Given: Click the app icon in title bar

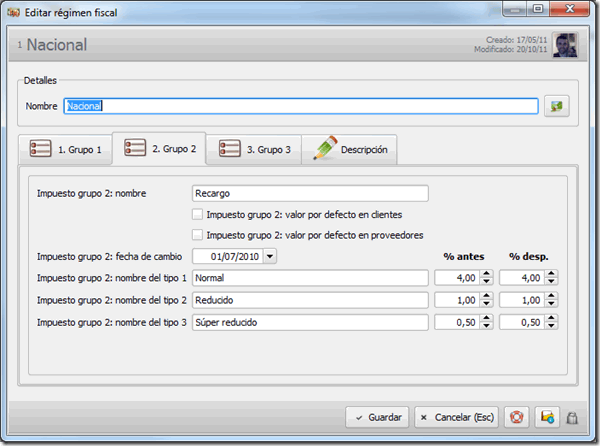Looking at the screenshot, I should (x=13, y=13).
